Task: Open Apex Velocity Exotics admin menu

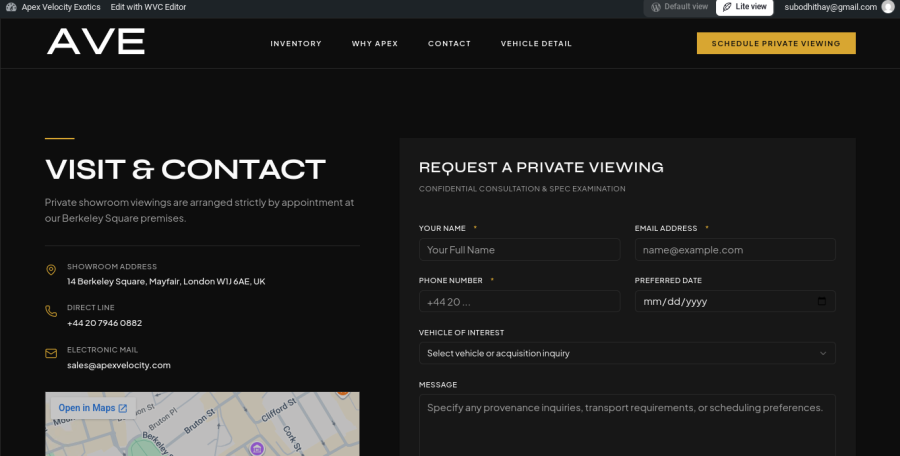Action: click(x=61, y=7)
